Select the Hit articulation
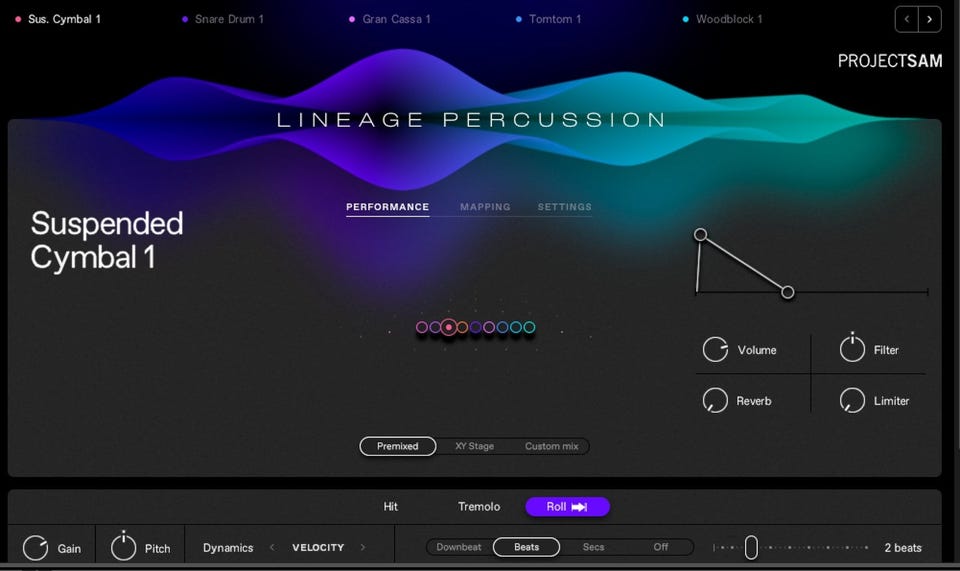 (x=391, y=507)
